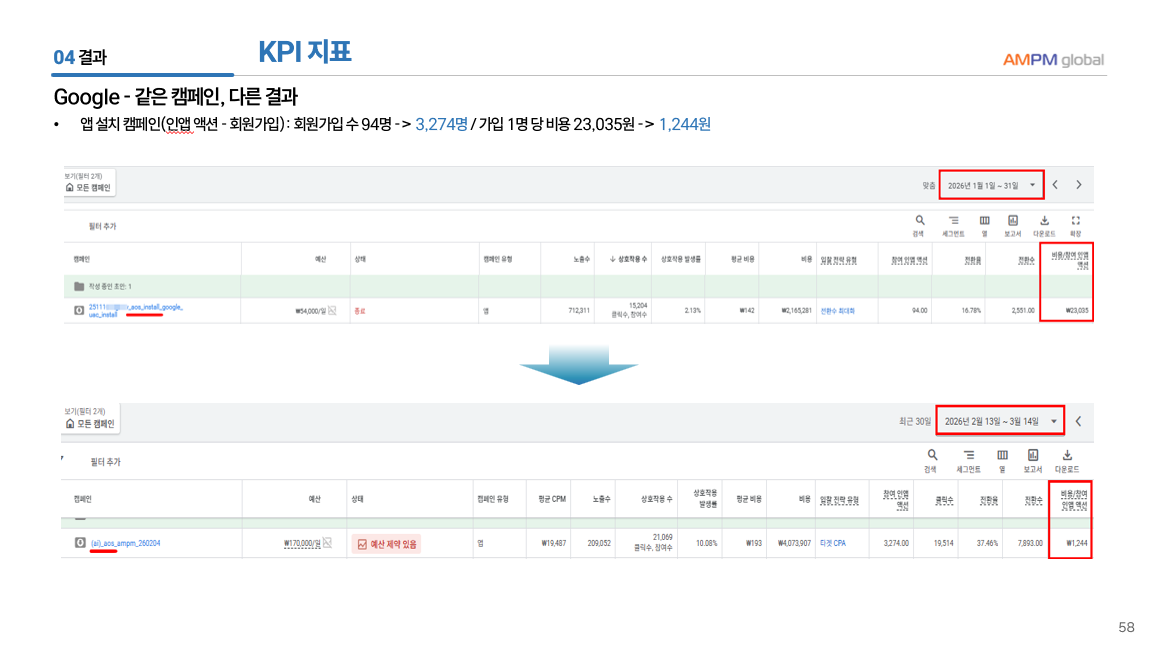The image size is (1158, 653).
Task: Click the Expand (확장) fullscreen icon in the top toolbar
Action: tap(1075, 221)
